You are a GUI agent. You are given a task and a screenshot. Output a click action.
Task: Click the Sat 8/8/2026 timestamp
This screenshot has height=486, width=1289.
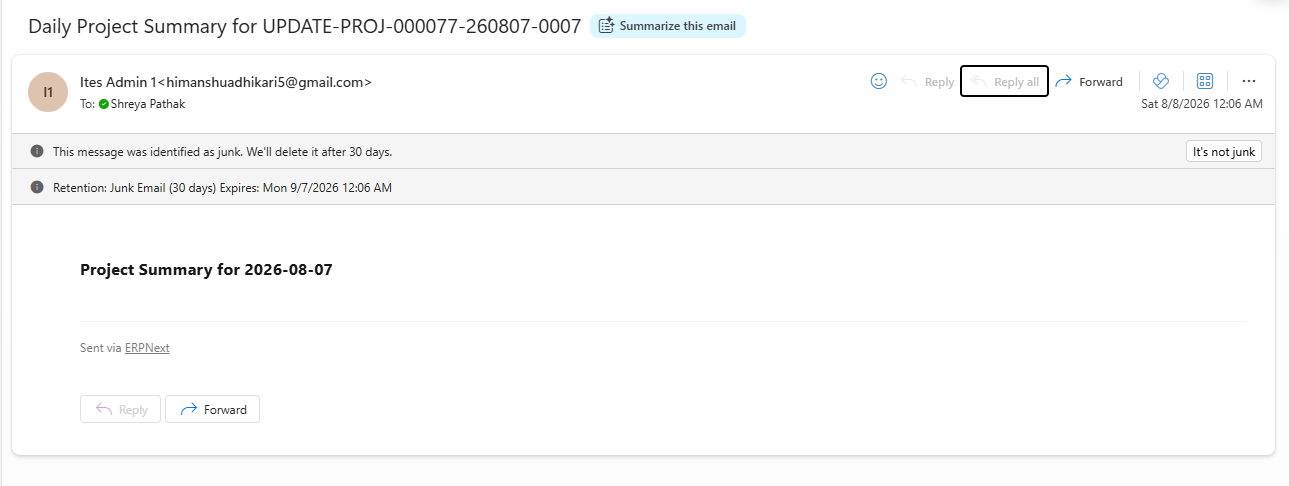(x=1202, y=104)
